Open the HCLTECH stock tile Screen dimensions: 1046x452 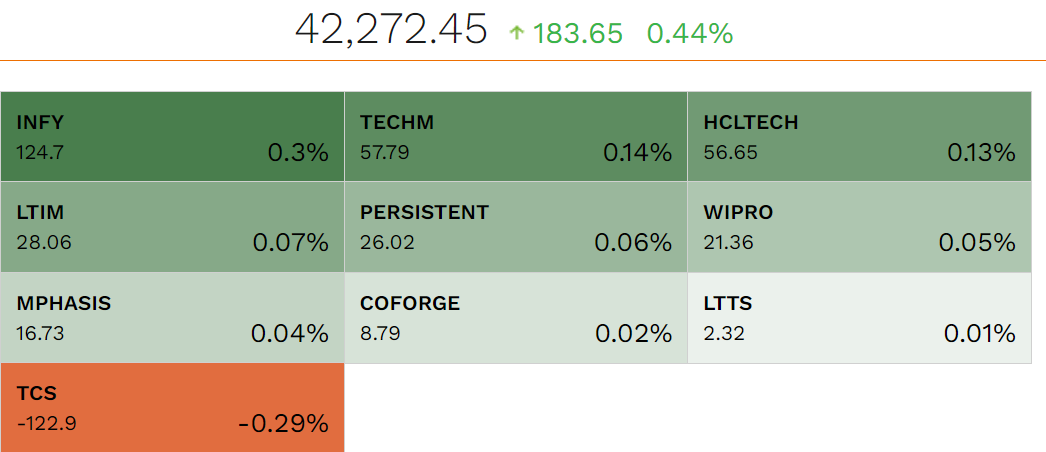(x=858, y=137)
